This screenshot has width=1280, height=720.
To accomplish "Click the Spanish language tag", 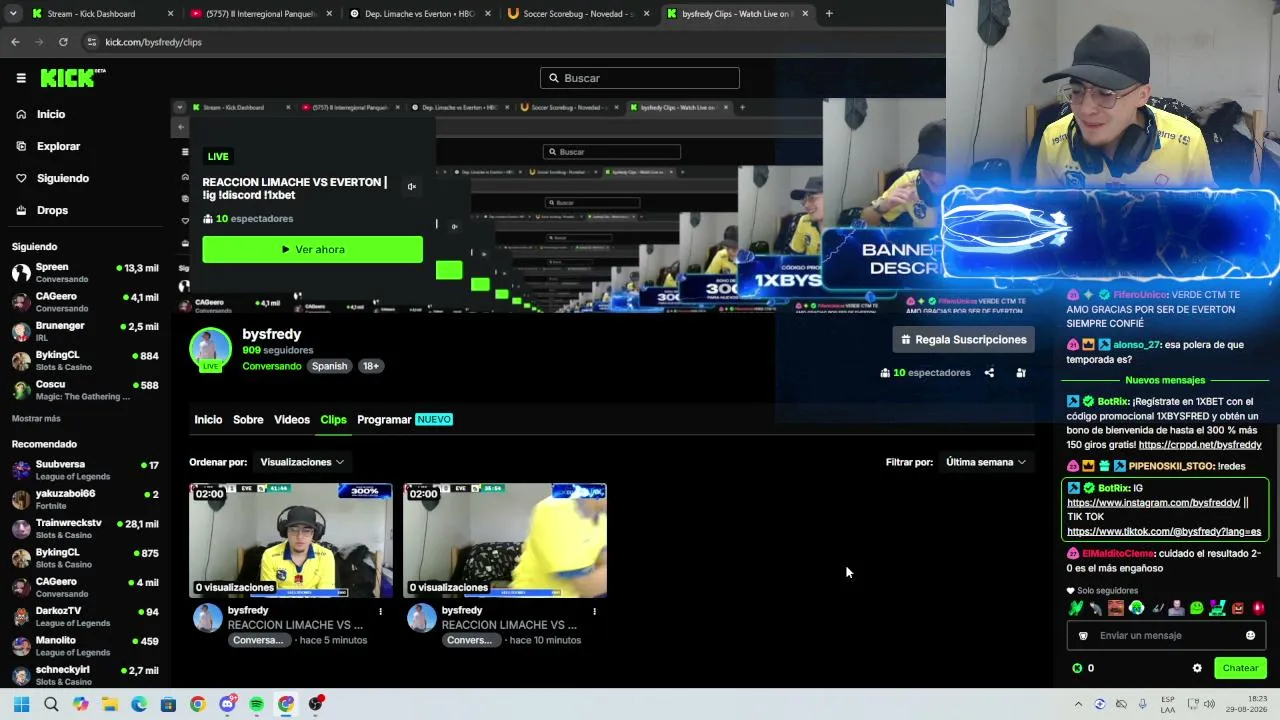I will 329,366.
